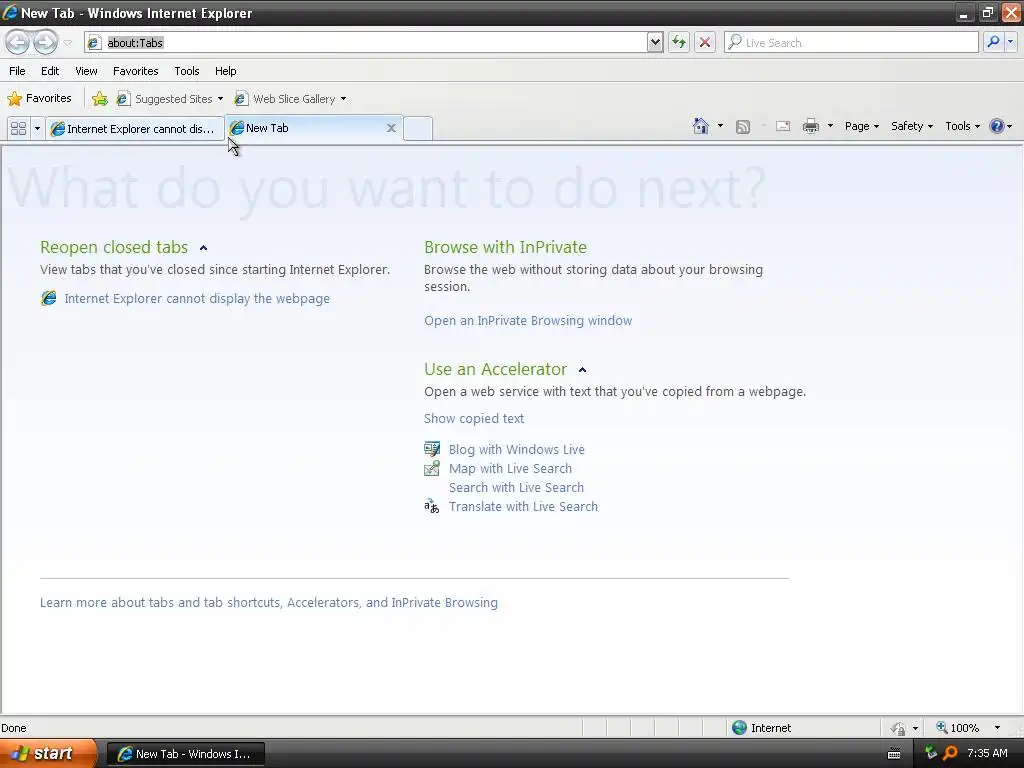Expand the Home button dropdown arrow
The width and height of the screenshot is (1024, 768).
[720, 125]
